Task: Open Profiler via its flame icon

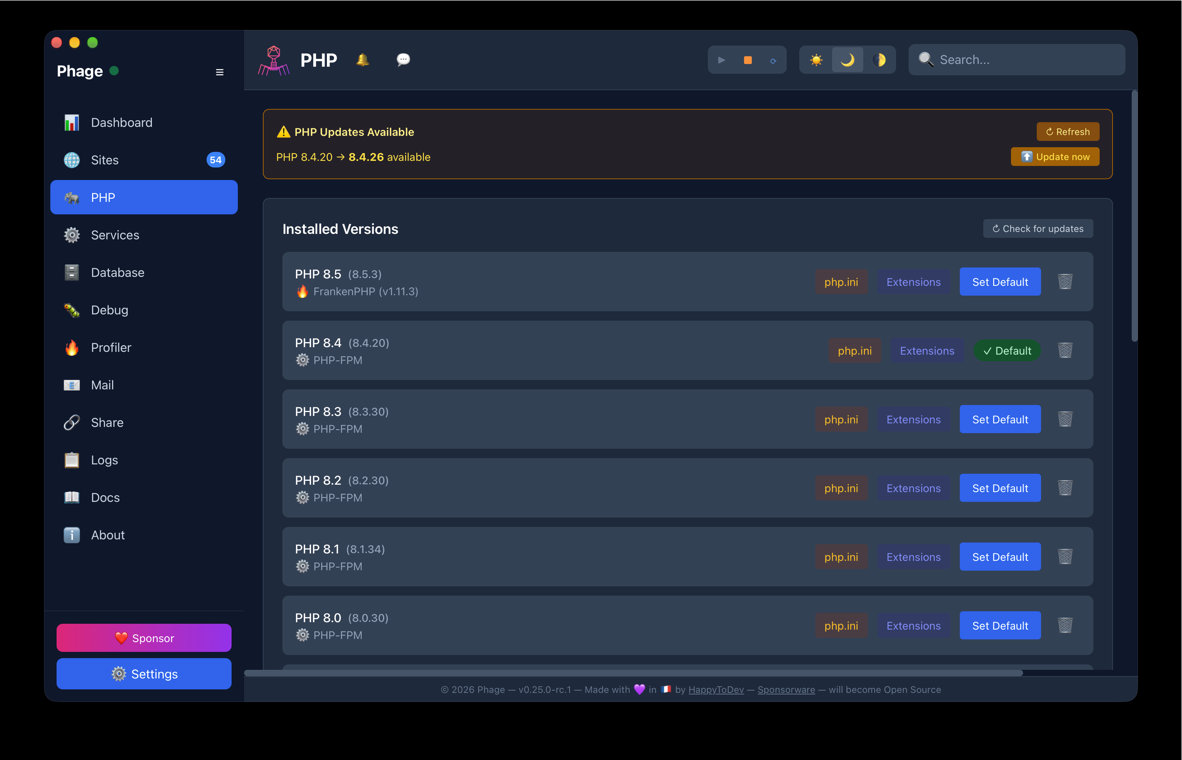Action: (72, 348)
